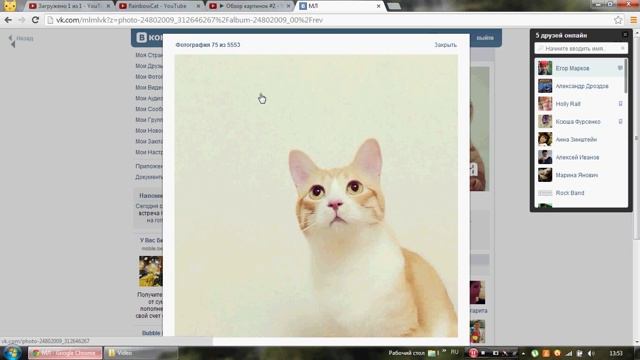Image resolution: width=640 pixels, height=360 pixels.
Task: Click the taskbar clock
Action: (x=616, y=353)
